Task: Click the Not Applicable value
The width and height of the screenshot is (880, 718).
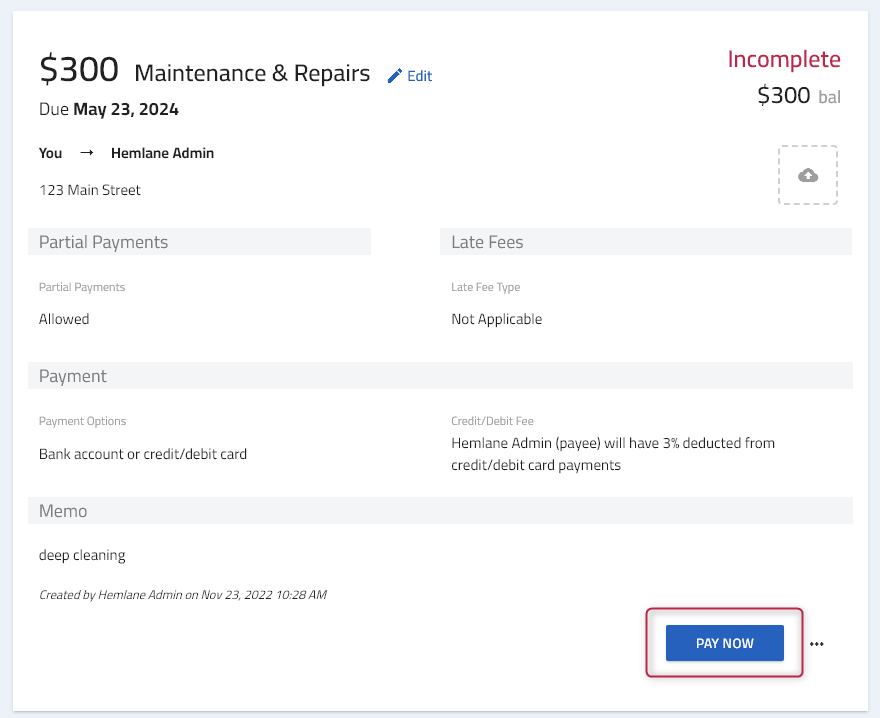Action: [x=497, y=319]
